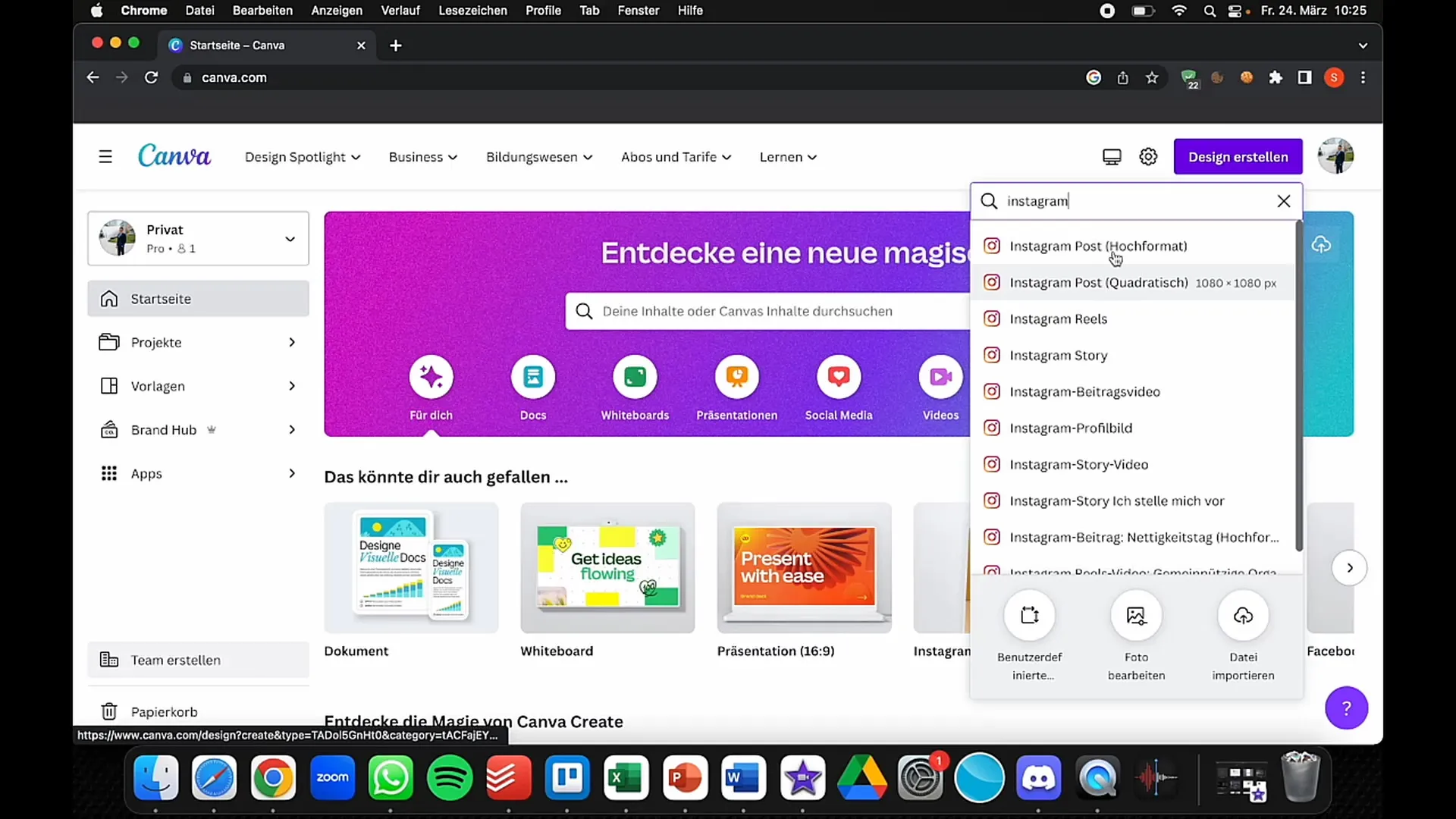The width and height of the screenshot is (1456, 819).
Task: Expand the Vorlagen sidebar chevron
Action: click(x=292, y=386)
